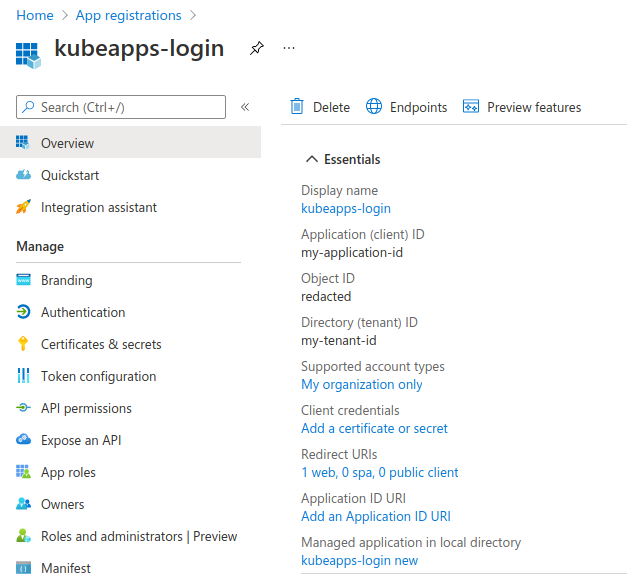The height and width of the screenshot is (582, 627).
Task: Click the Roles and administrators icon
Action: 23,536
